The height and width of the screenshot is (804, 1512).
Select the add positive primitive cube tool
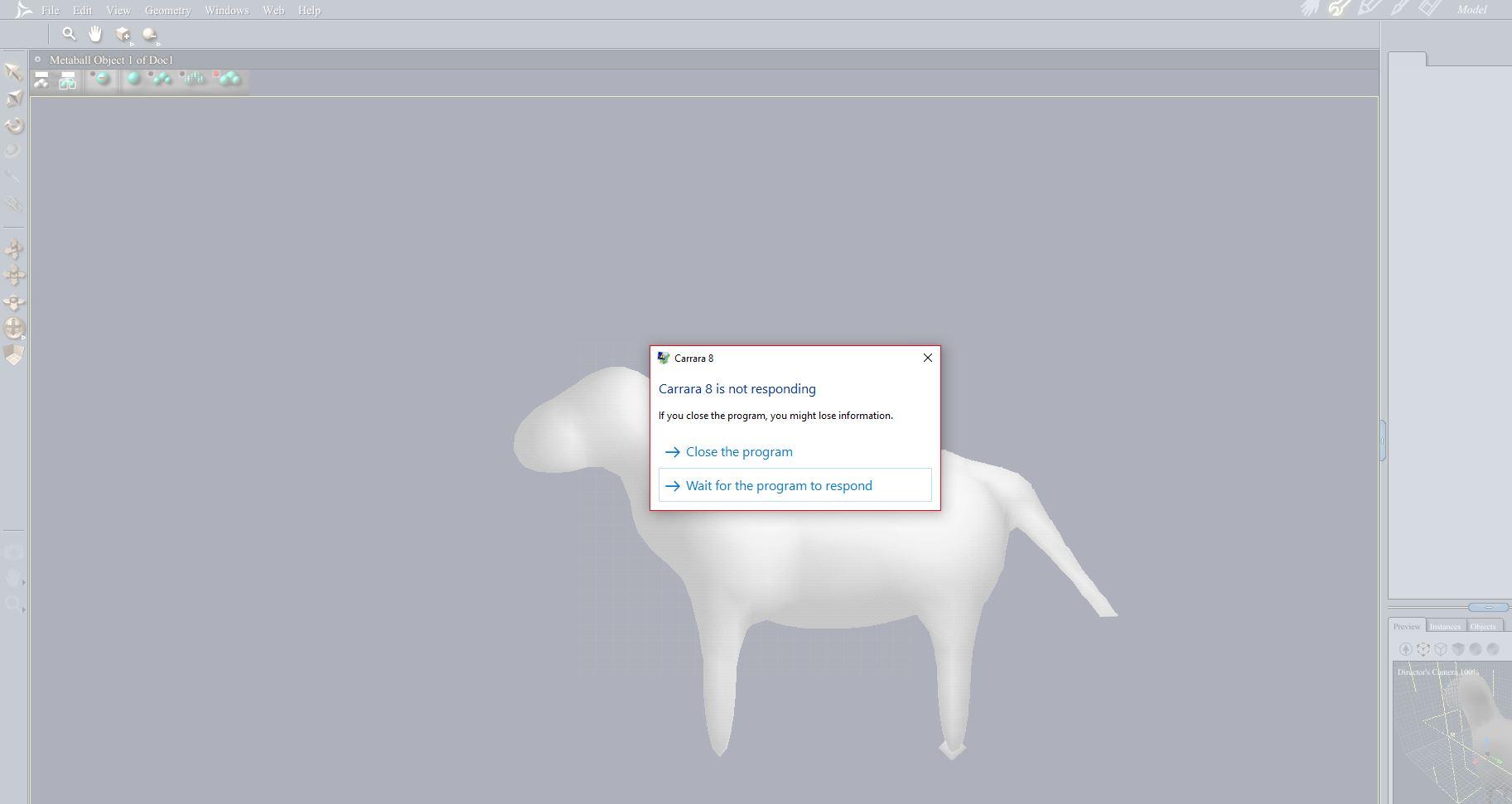coord(123,34)
